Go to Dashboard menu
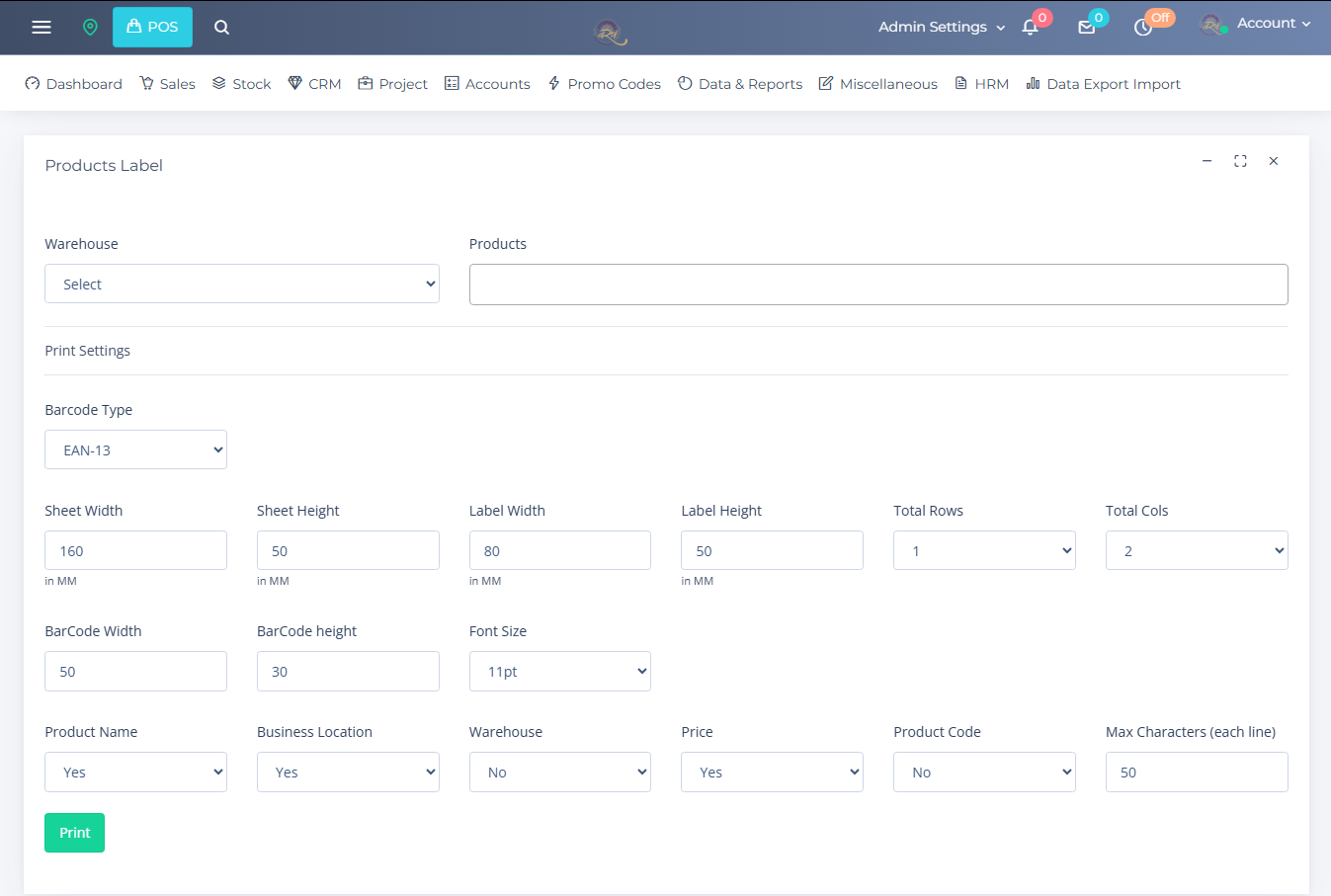This screenshot has width=1331, height=896. click(74, 84)
